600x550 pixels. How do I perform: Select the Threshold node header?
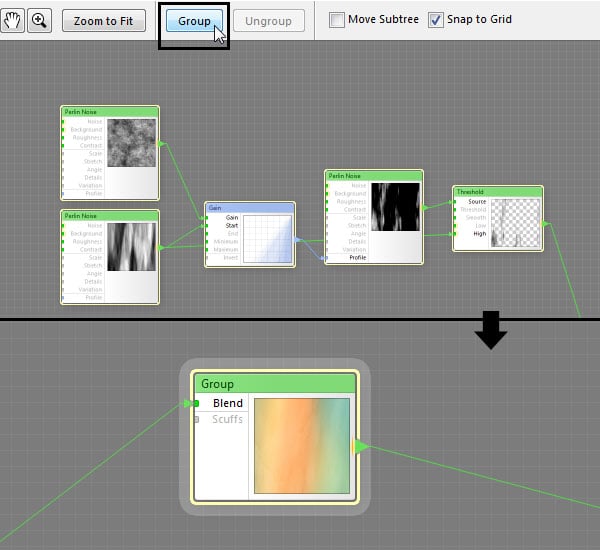(497, 191)
